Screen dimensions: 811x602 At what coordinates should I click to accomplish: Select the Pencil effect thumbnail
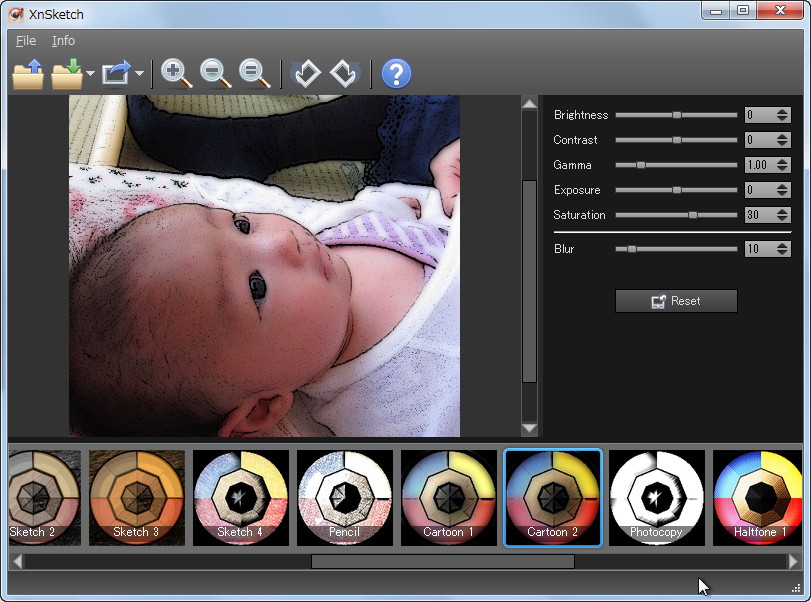click(344, 498)
